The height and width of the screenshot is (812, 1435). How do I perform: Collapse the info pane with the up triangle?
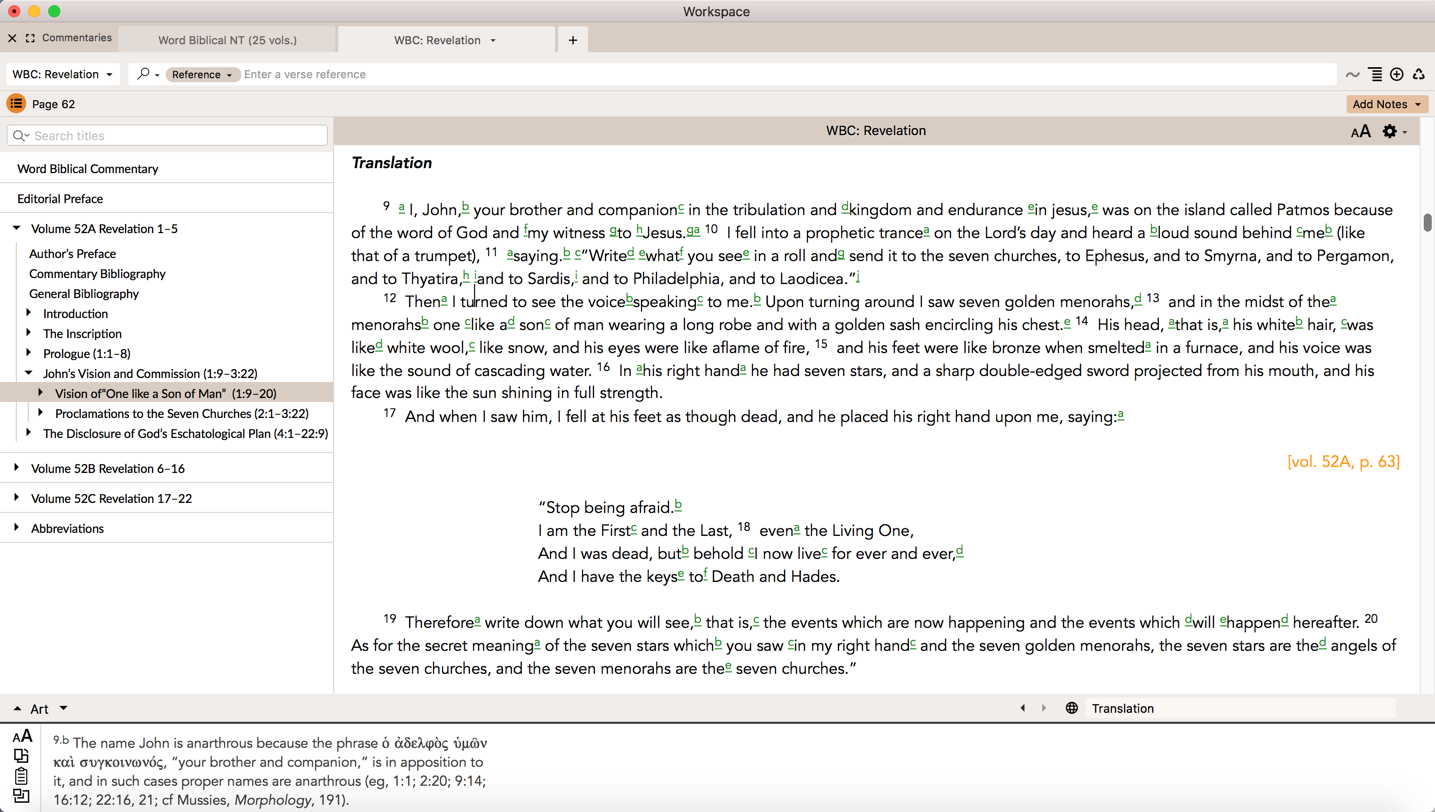(x=17, y=709)
